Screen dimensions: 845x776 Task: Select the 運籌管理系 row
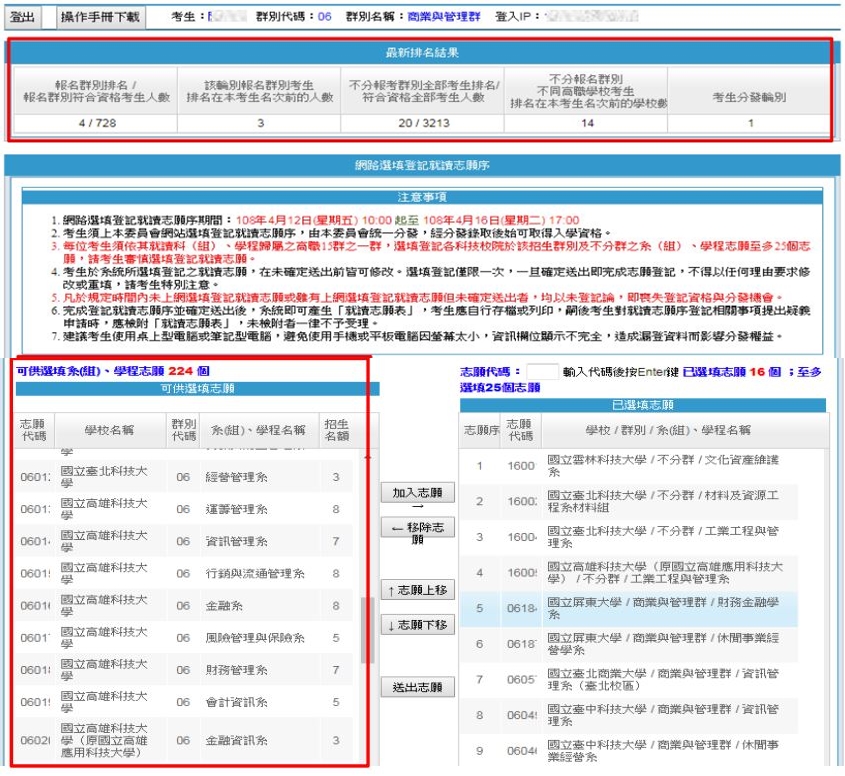[x=185, y=509]
